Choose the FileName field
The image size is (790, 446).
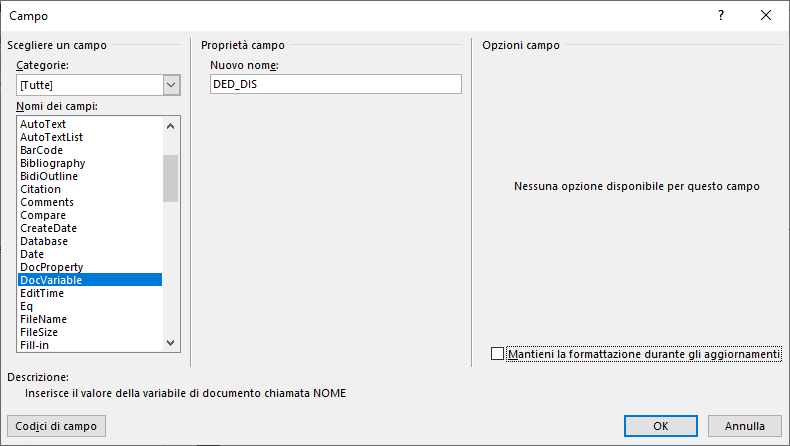[x=90, y=319]
